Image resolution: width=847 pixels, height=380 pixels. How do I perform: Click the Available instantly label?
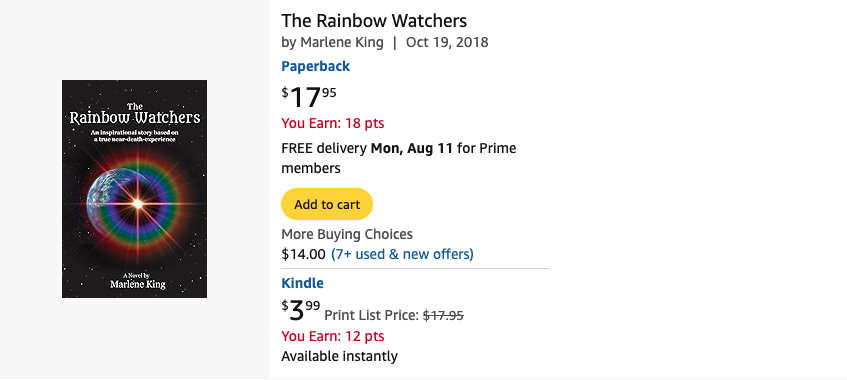coord(339,356)
